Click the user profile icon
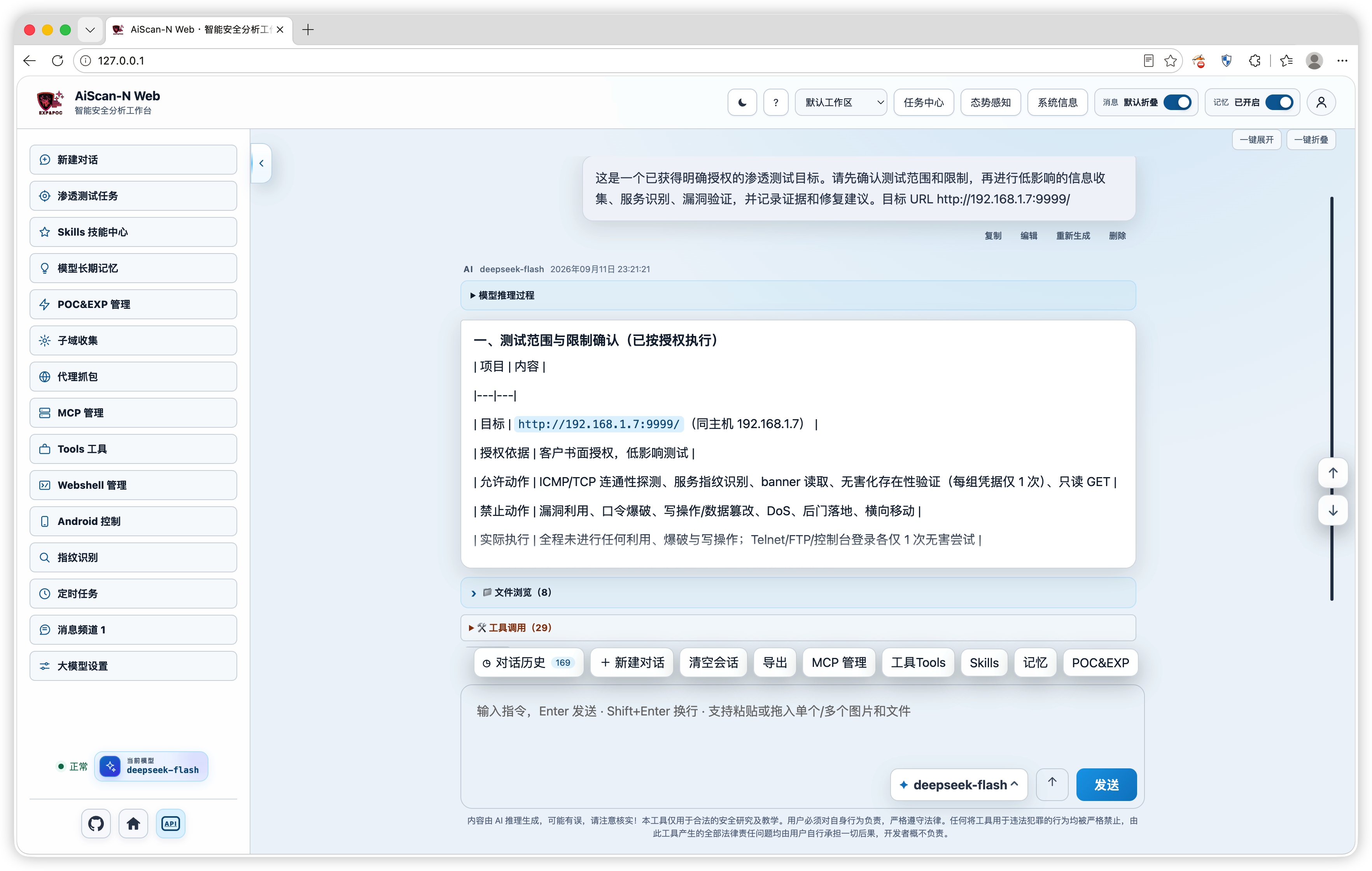This screenshot has height=871, width=1372. tap(1321, 103)
